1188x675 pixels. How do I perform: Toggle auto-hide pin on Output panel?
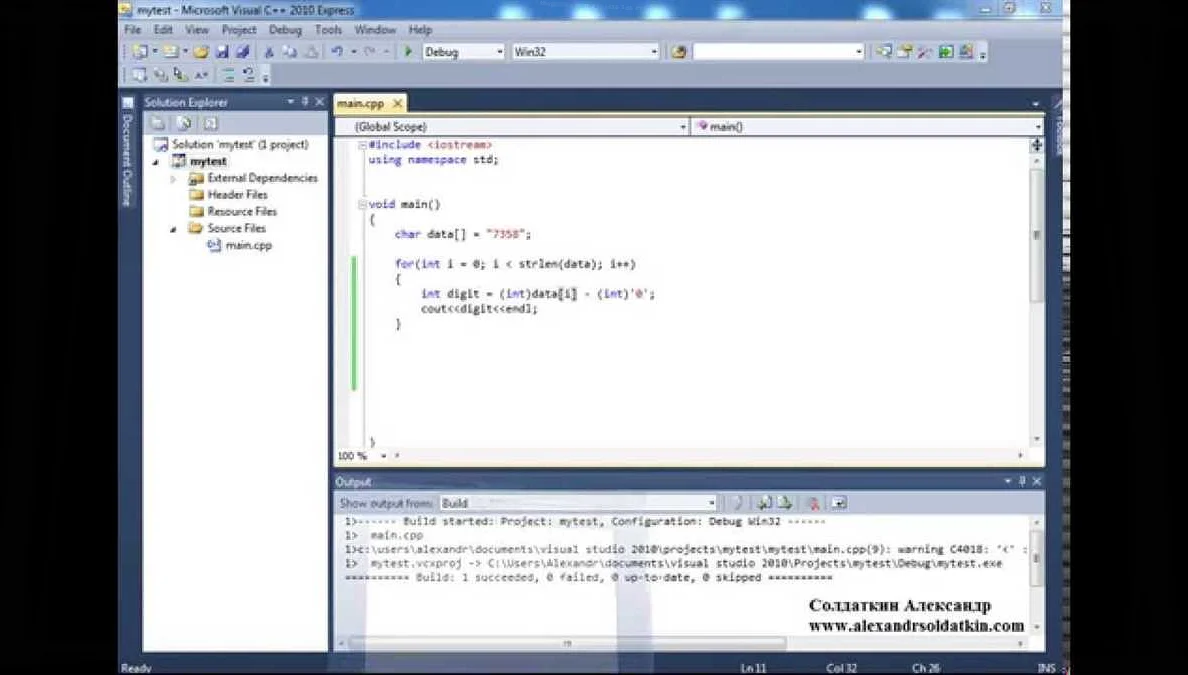[x=1022, y=481]
